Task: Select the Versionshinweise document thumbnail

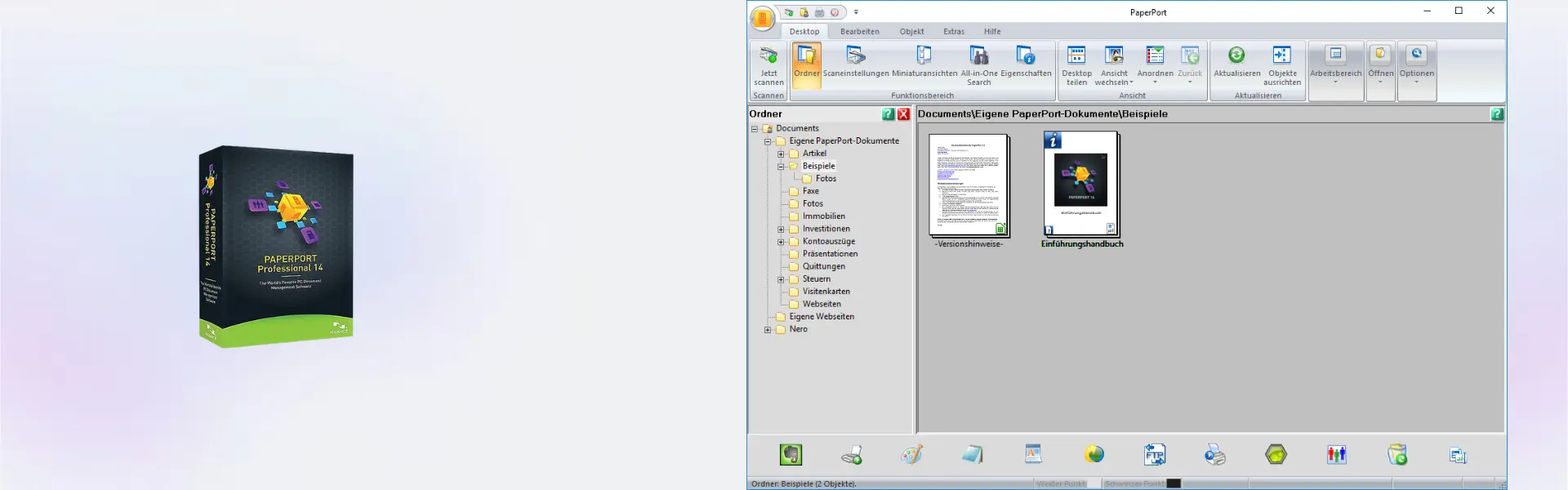Action: [x=969, y=185]
